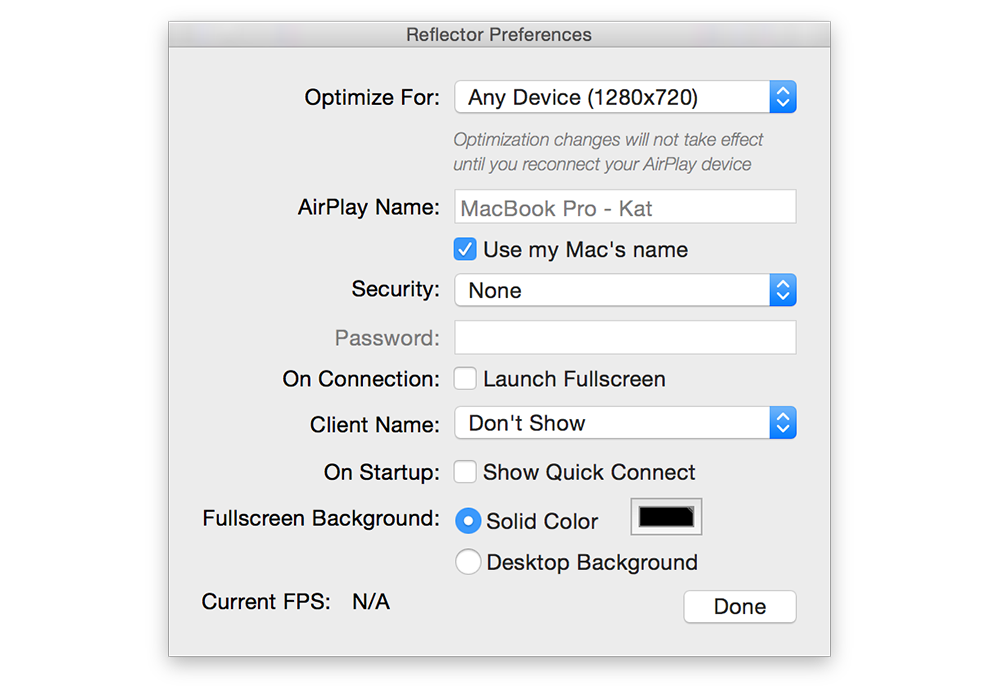The height and width of the screenshot is (691, 1000).
Task: Click the optimization changes hint text
Action: (607, 152)
